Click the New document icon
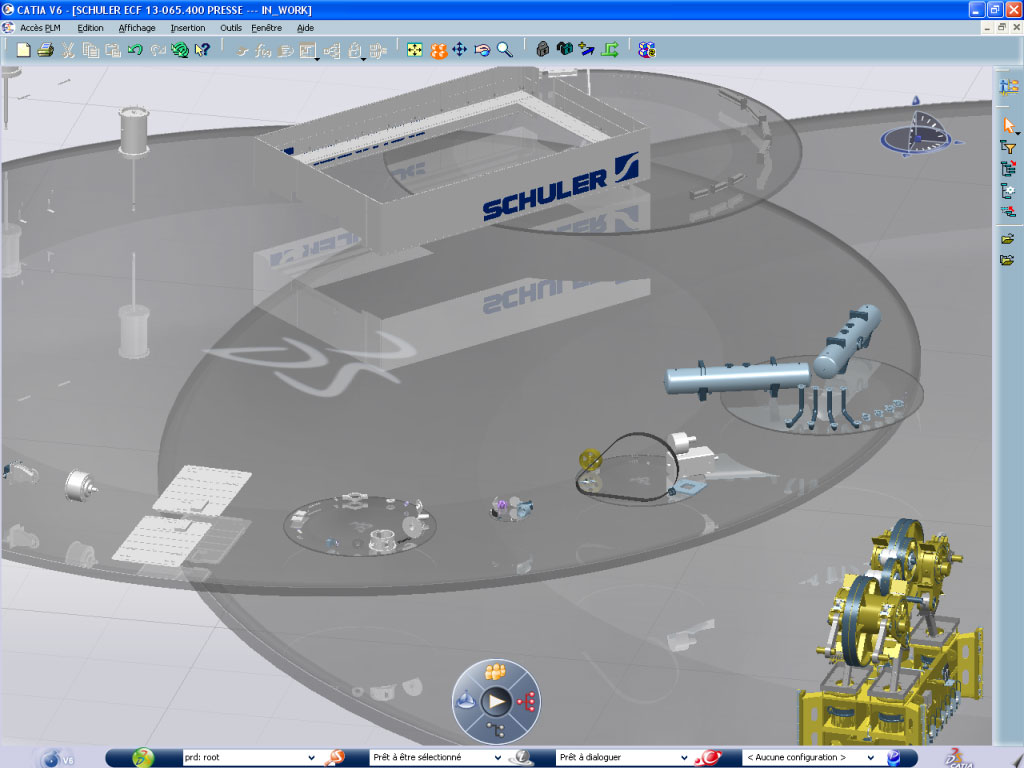Image resolution: width=1024 pixels, height=768 pixels. tap(24, 50)
